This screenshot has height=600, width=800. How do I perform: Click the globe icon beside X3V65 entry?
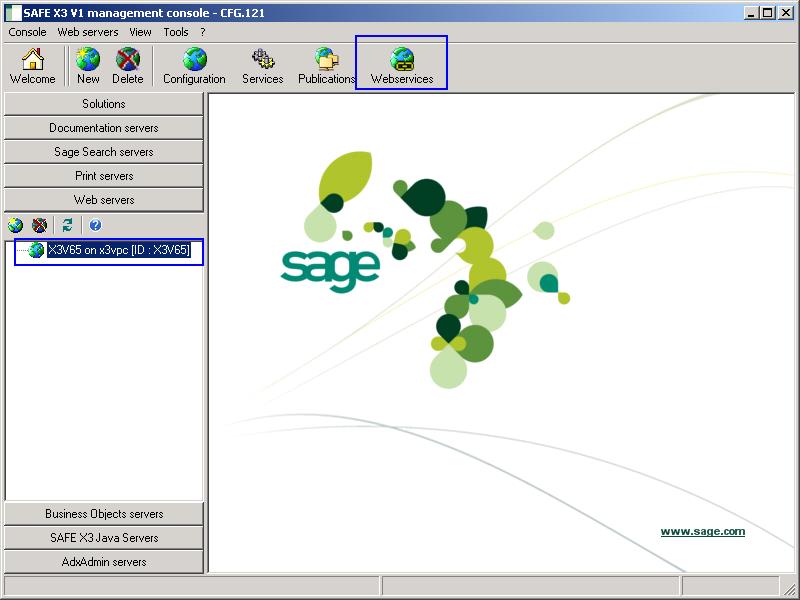point(36,250)
